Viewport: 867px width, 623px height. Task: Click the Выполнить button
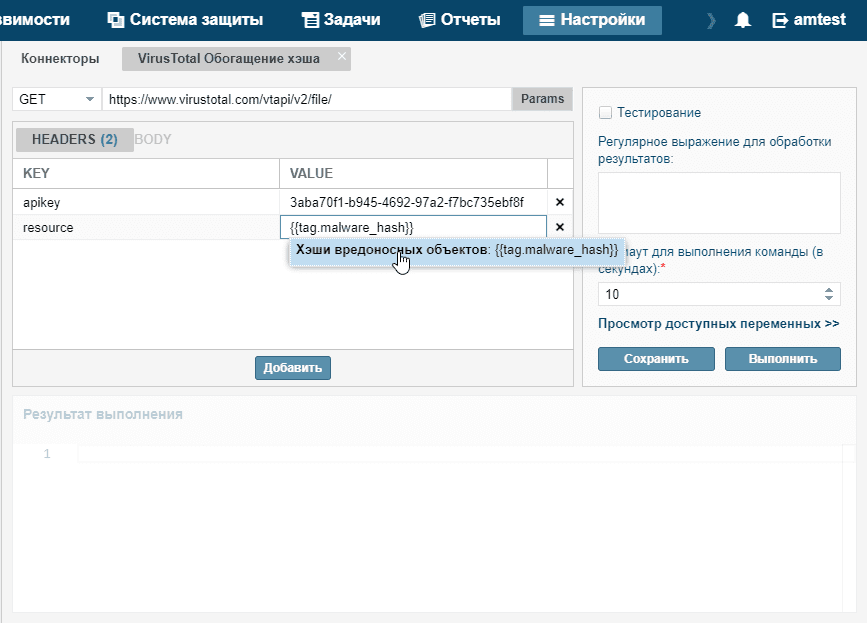click(782, 359)
